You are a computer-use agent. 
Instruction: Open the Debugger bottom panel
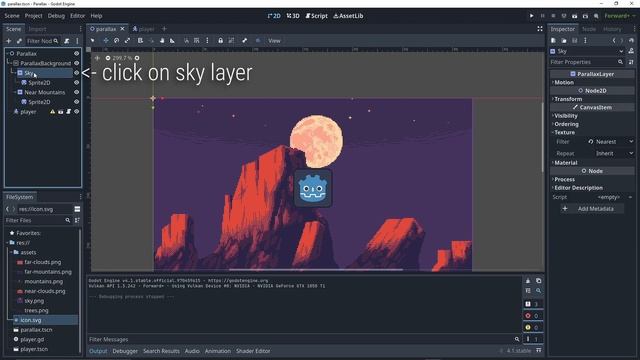(x=125, y=351)
